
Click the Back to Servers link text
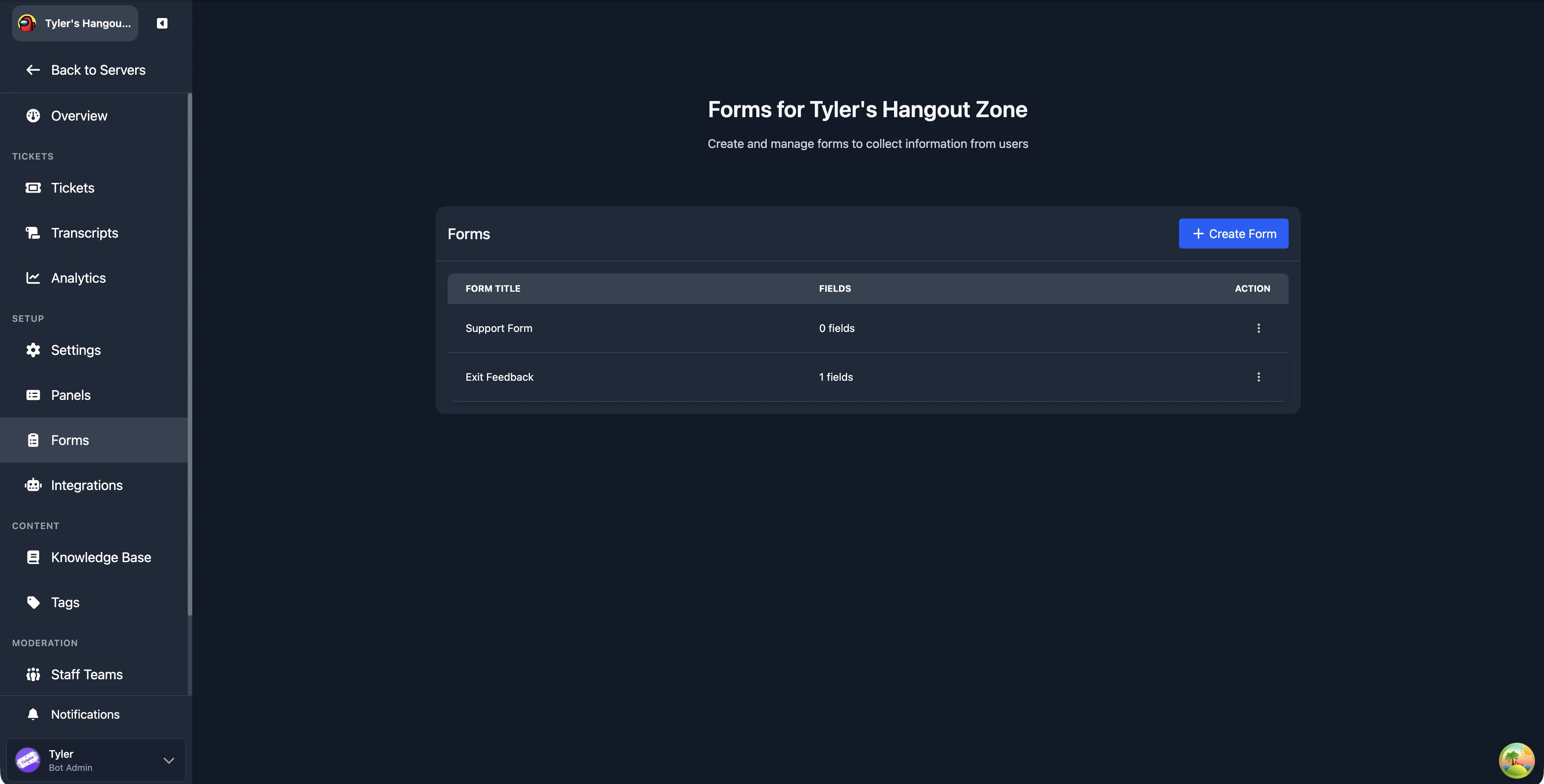tap(98, 70)
